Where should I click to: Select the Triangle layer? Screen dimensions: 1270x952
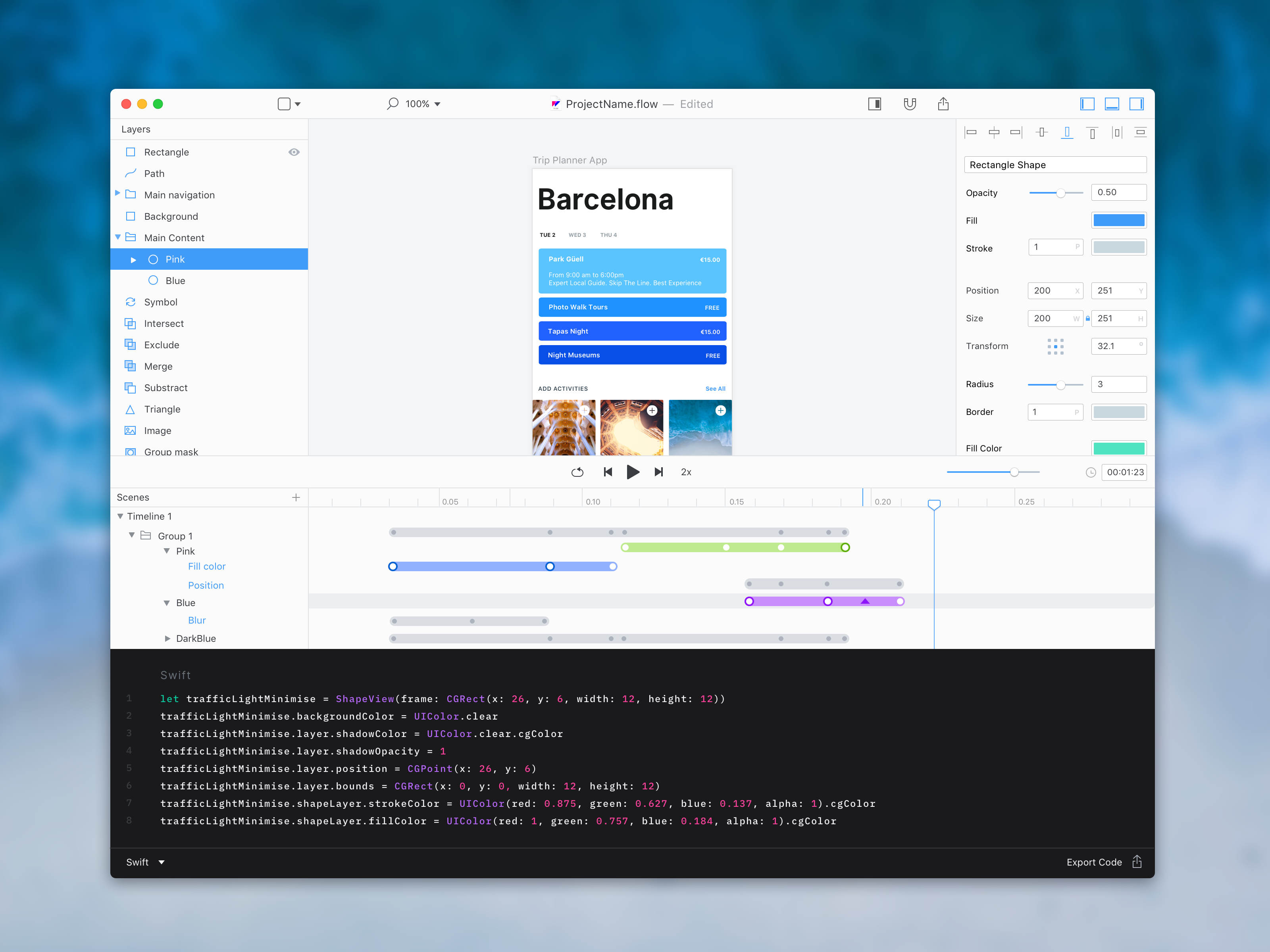210,409
